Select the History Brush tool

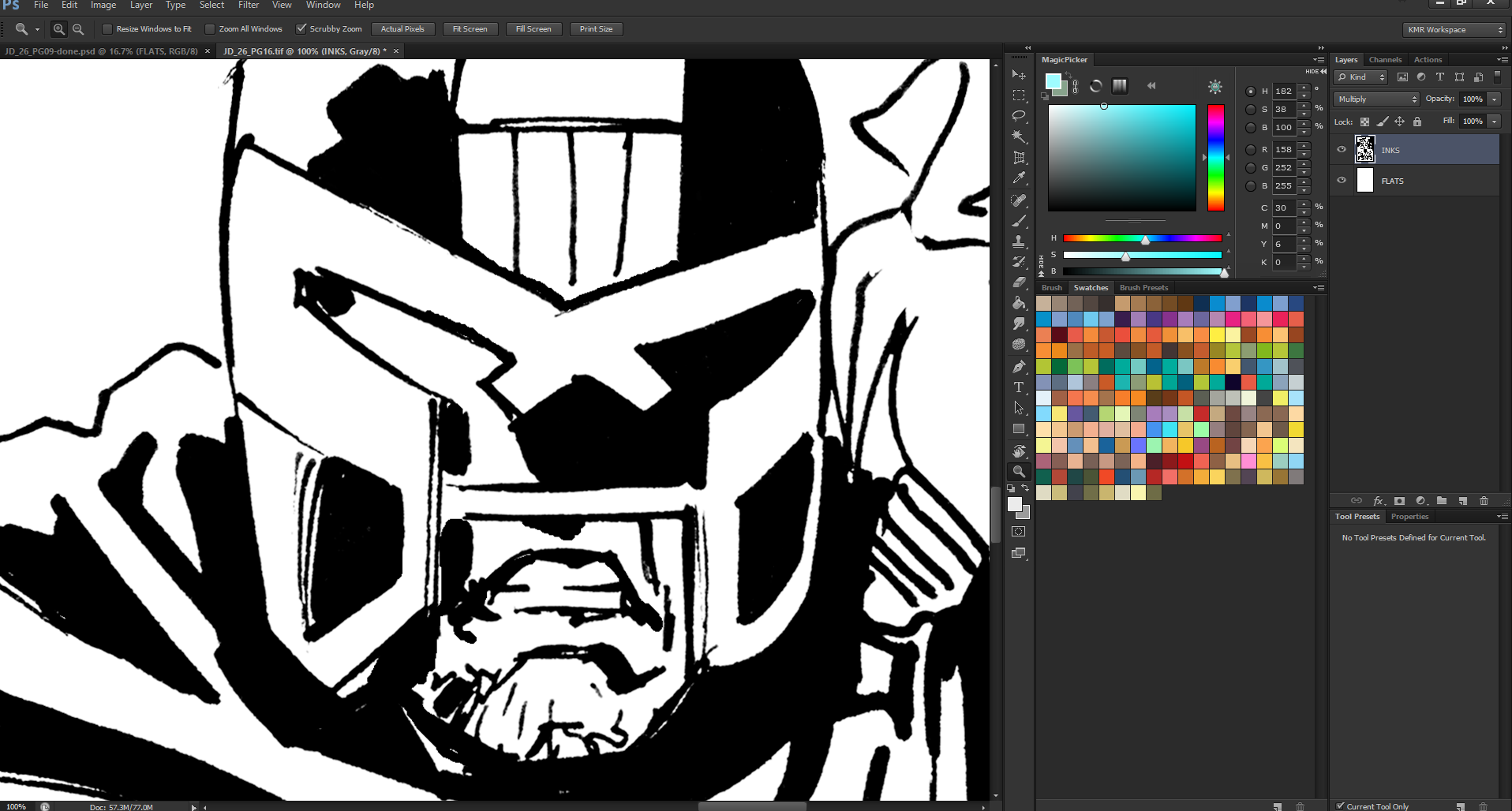coord(1019,262)
